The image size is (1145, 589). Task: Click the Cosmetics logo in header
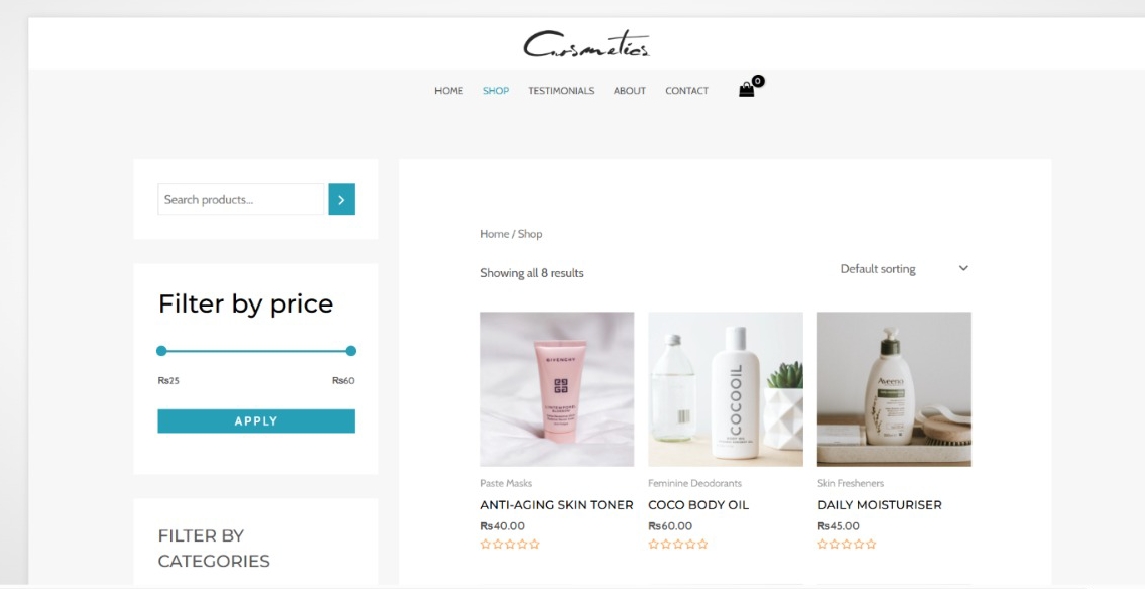point(586,44)
